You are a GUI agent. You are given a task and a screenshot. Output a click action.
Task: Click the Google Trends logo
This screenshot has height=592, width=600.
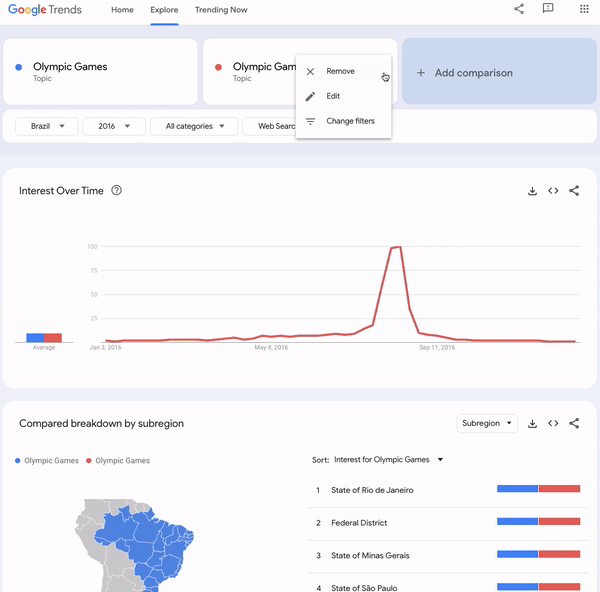click(x=45, y=10)
